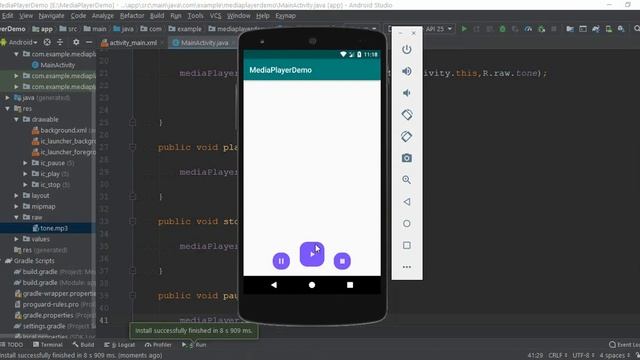Screen dimensions: 640x360
Task: Switch to MainActivity.java tab
Action: tap(201, 43)
